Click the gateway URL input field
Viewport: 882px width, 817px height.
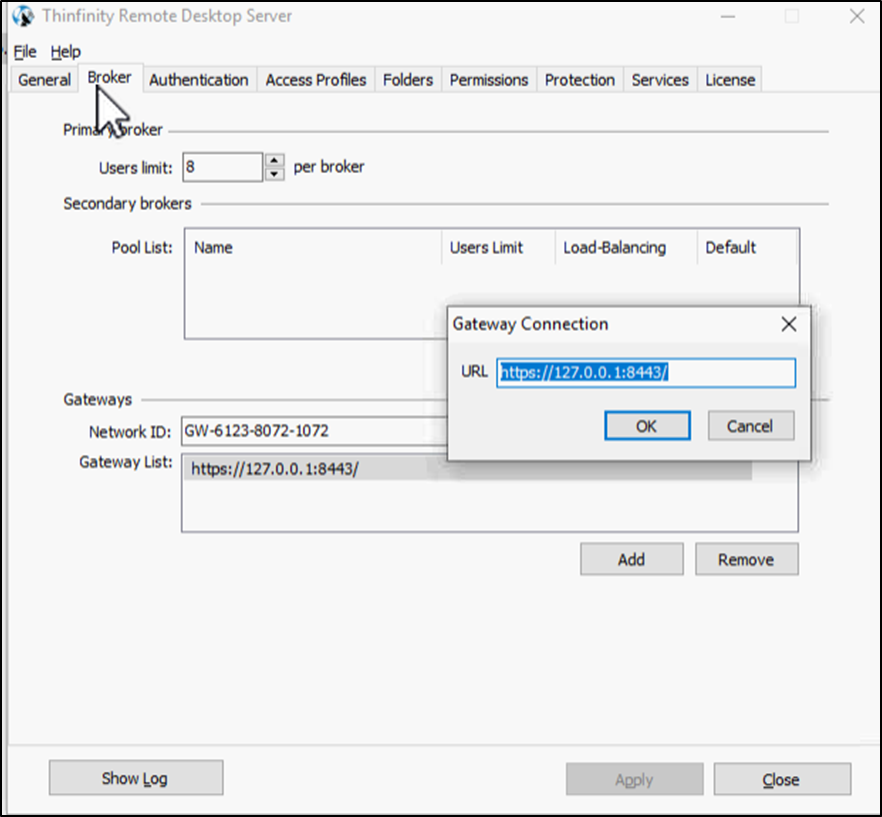pos(646,373)
